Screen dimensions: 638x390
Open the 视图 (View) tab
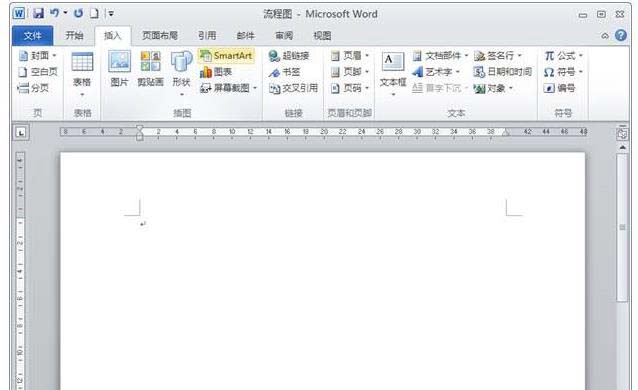tap(322, 36)
